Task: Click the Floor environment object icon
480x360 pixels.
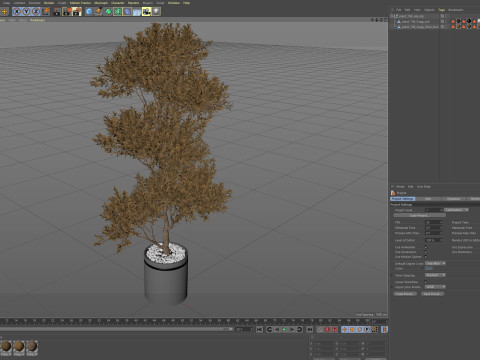Action: 137,12
